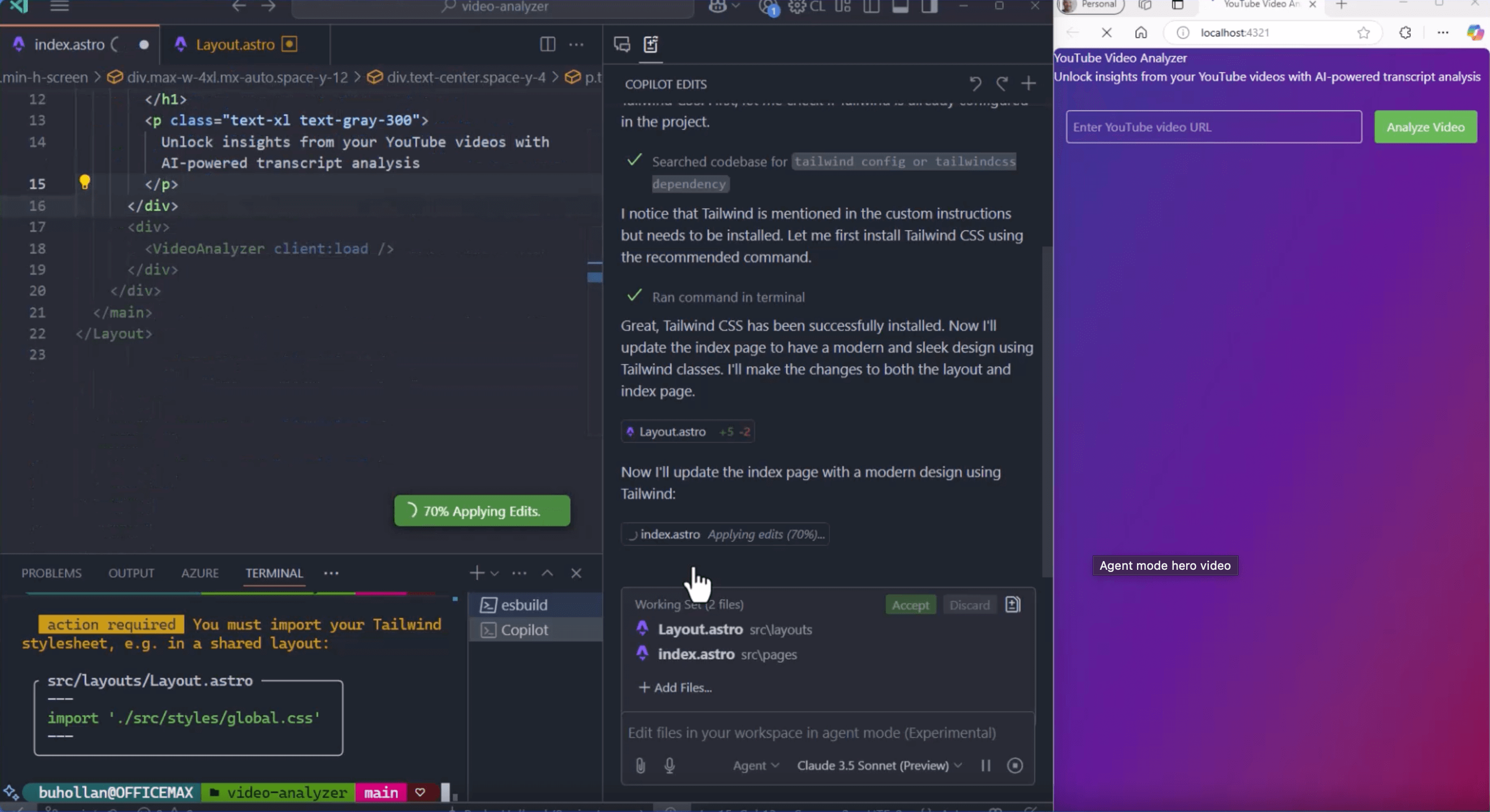The image size is (1490, 812).
Task: Switch to the index.astro editor tab
Action: coord(69,44)
